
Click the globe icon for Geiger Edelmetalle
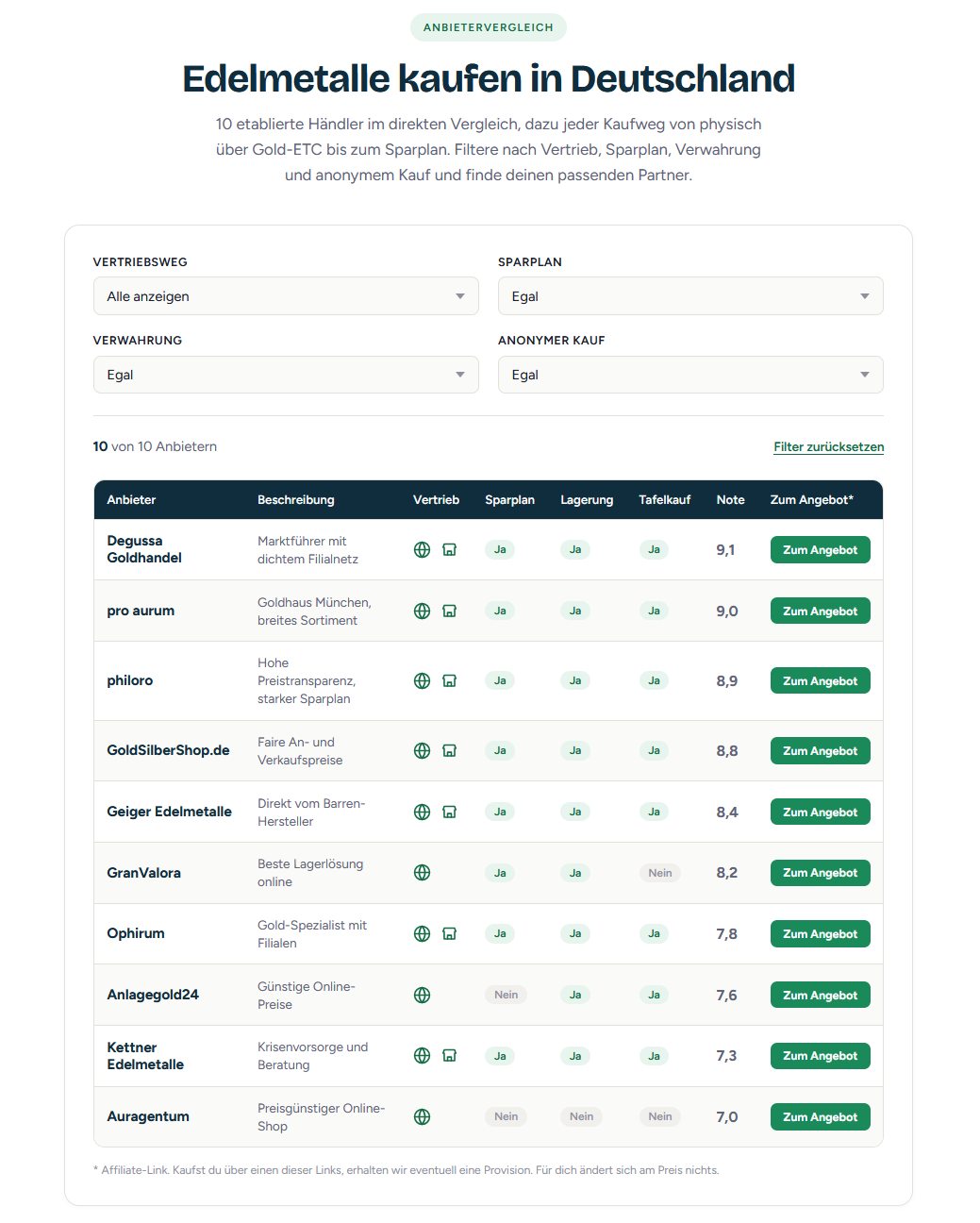point(422,812)
